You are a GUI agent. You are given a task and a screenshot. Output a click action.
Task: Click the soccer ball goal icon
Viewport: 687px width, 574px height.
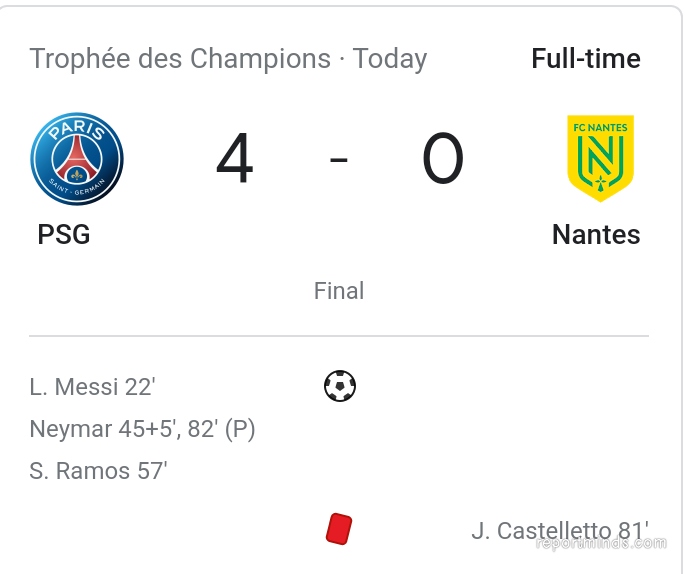point(340,386)
